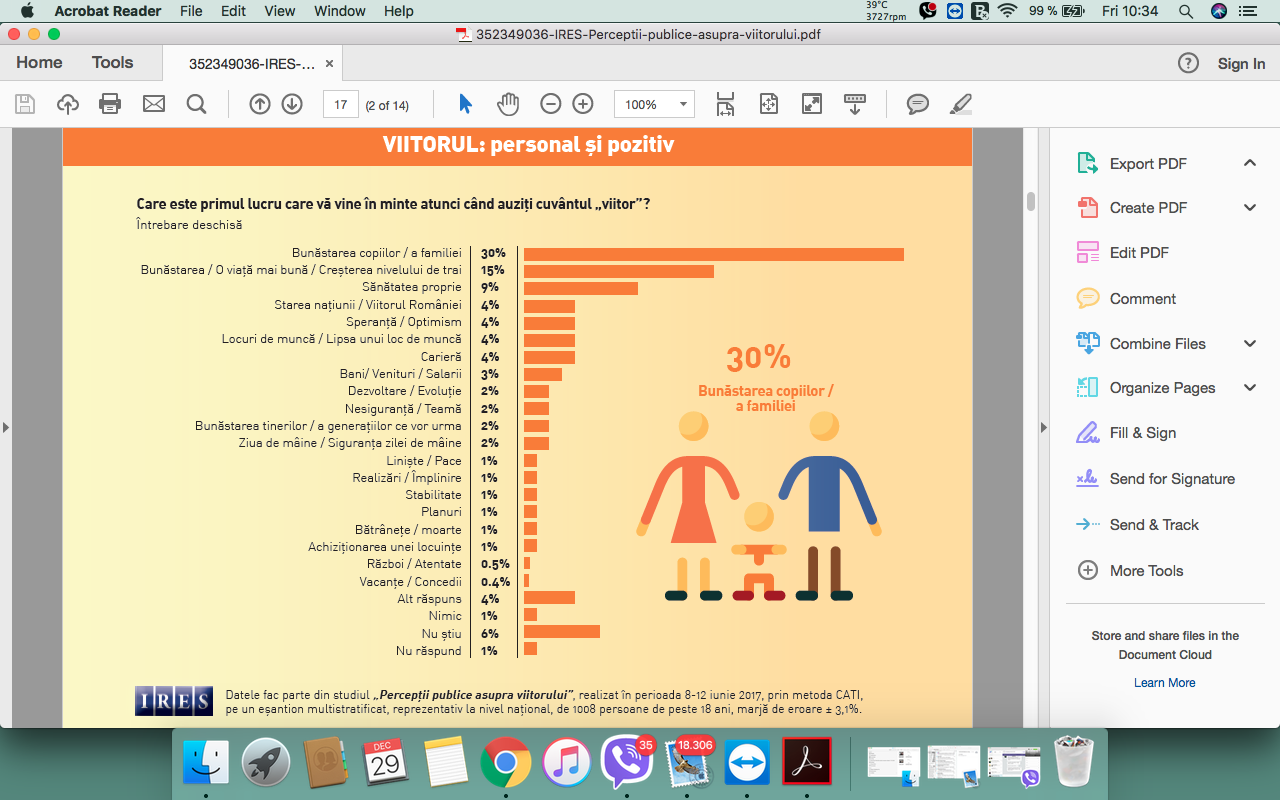Switch to the Tools tab

tap(112, 62)
